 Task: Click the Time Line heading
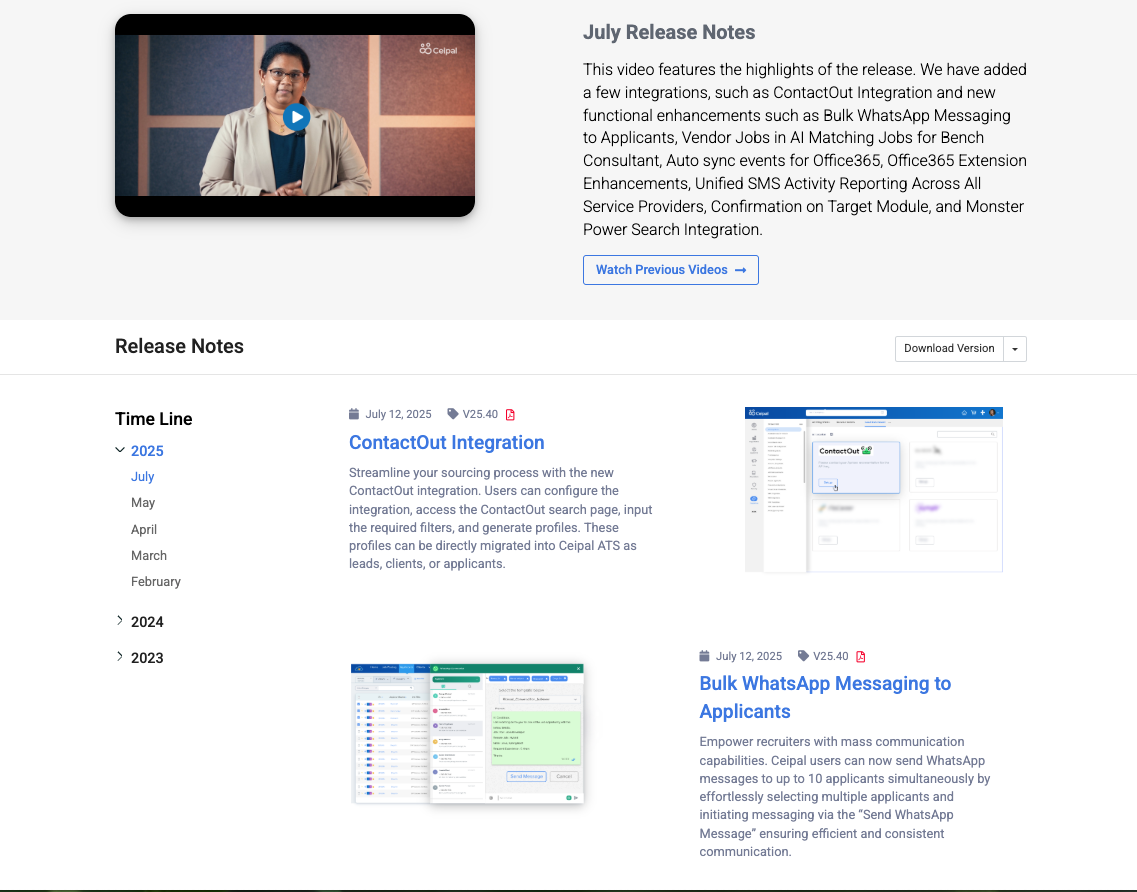click(x=154, y=419)
